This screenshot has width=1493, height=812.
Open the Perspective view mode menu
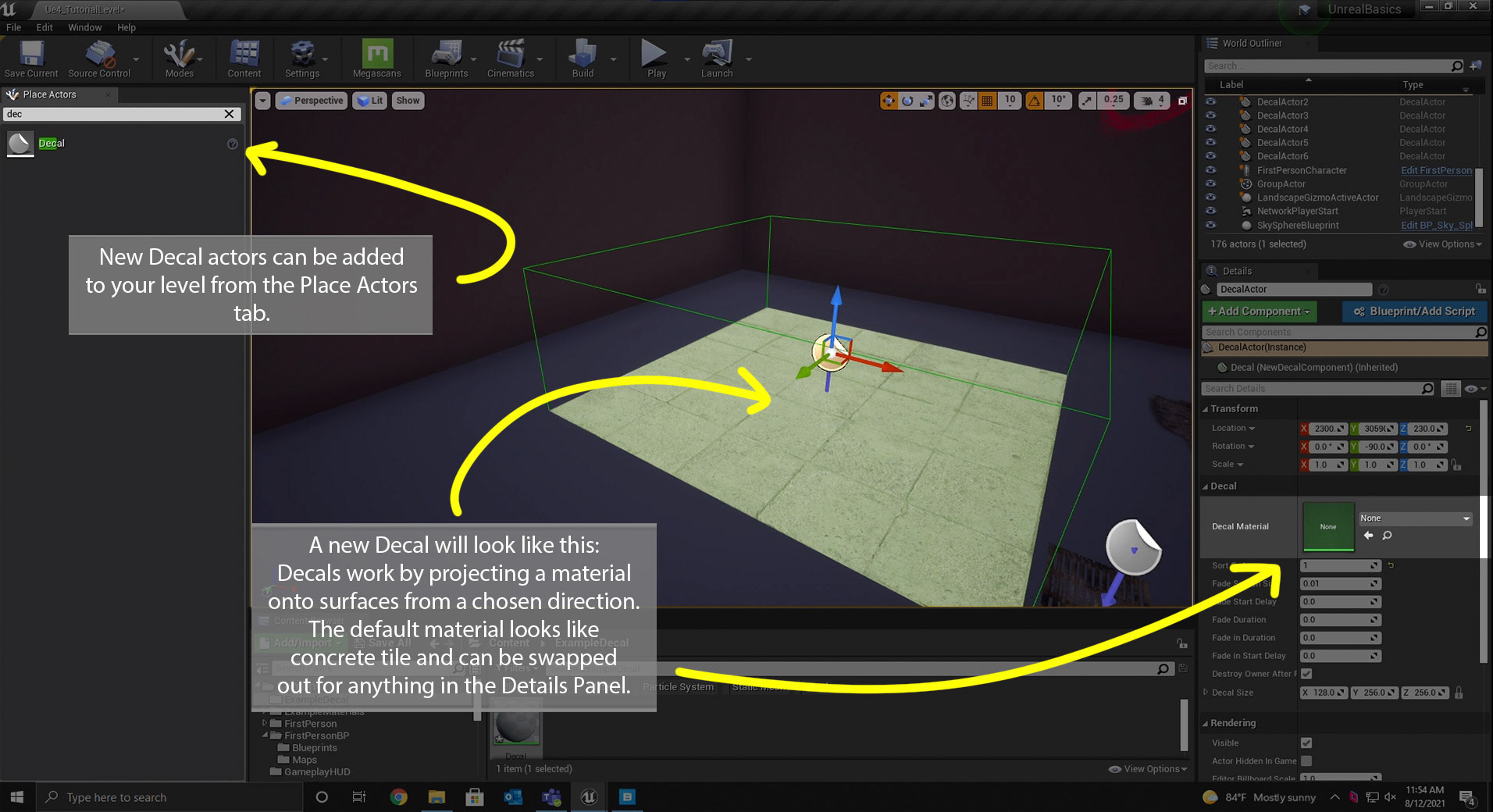tap(311, 101)
